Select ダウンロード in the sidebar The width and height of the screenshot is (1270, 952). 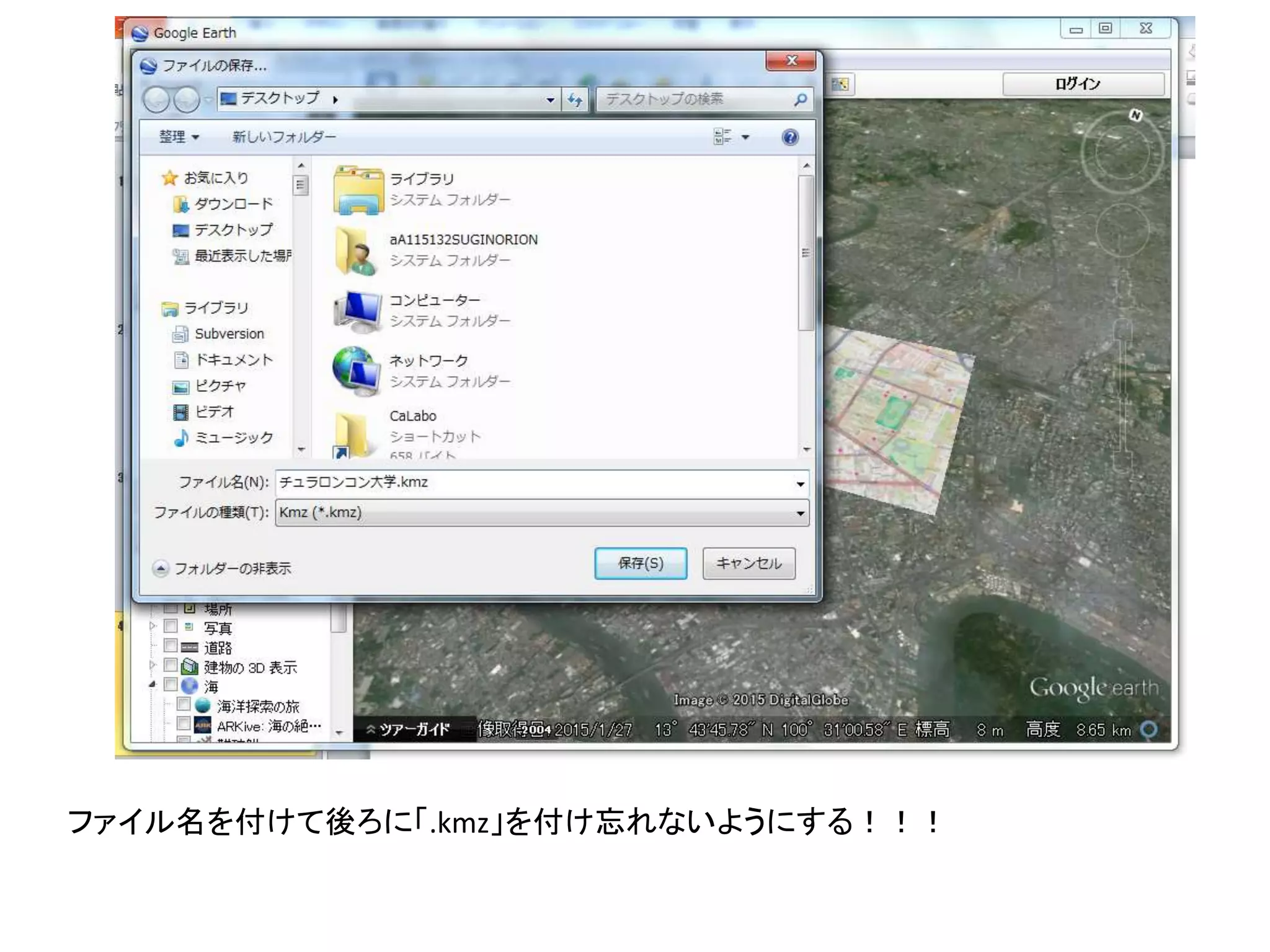(x=223, y=204)
